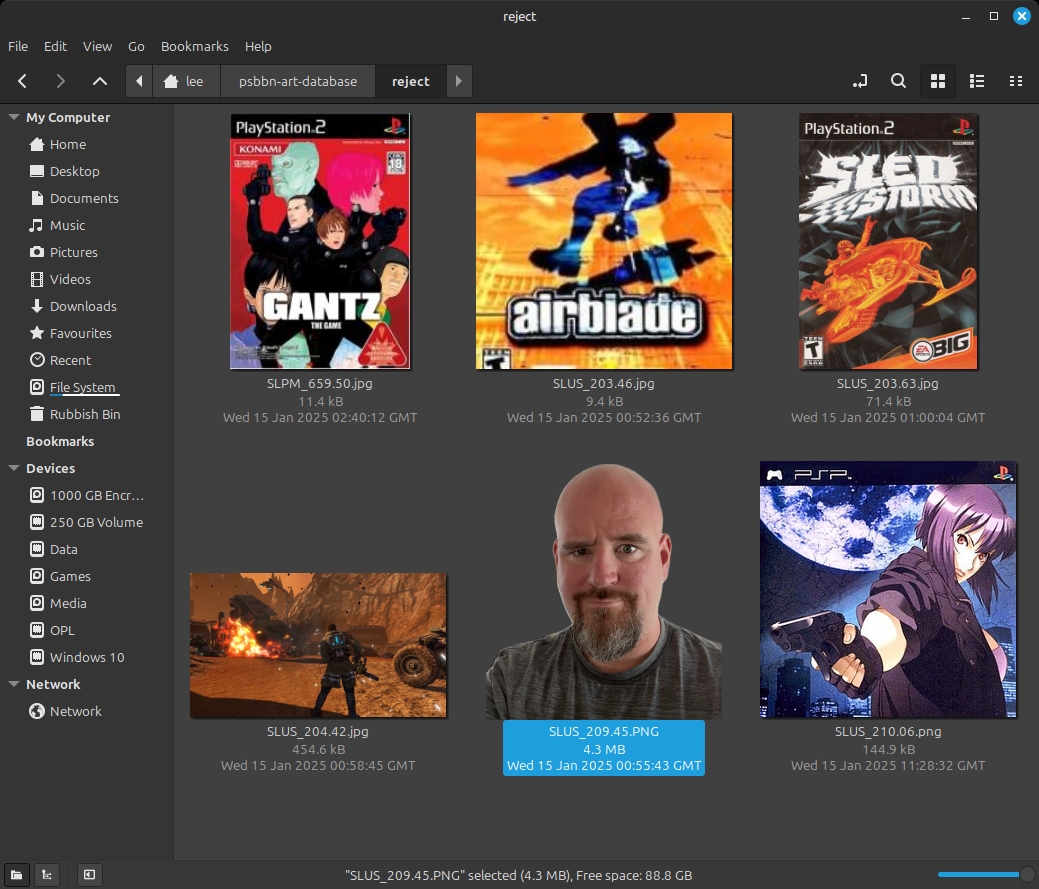Hide the sidebar using the status bar button
Viewport: 1039px width, 889px height.
[89, 875]
